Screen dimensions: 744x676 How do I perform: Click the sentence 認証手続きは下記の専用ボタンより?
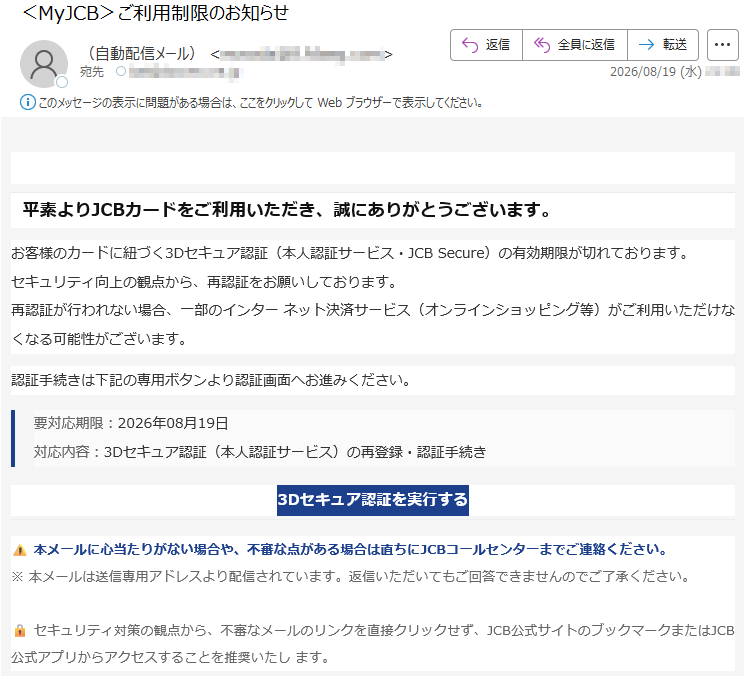[x=211, y=380]
